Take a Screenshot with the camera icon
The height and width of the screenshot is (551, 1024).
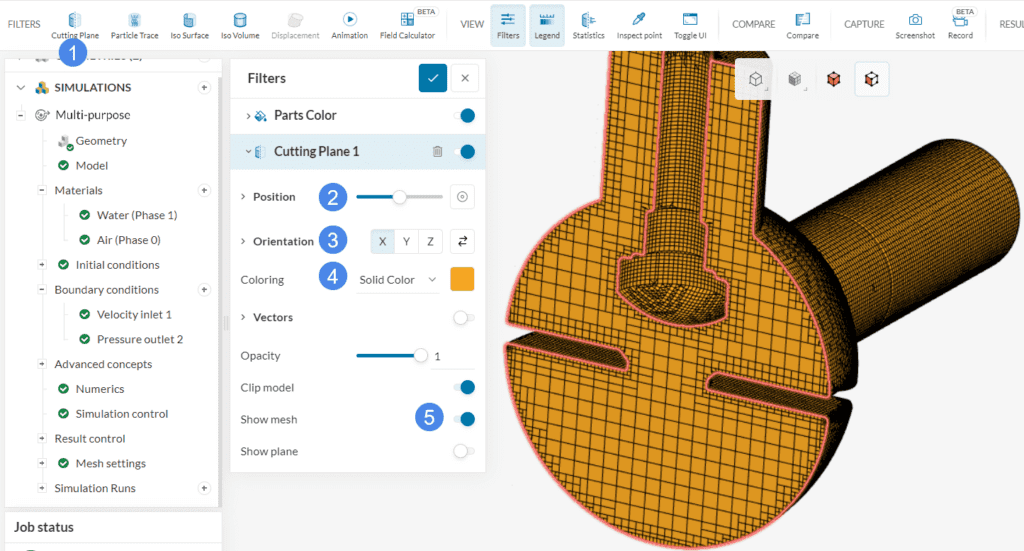tap(915, 25)
